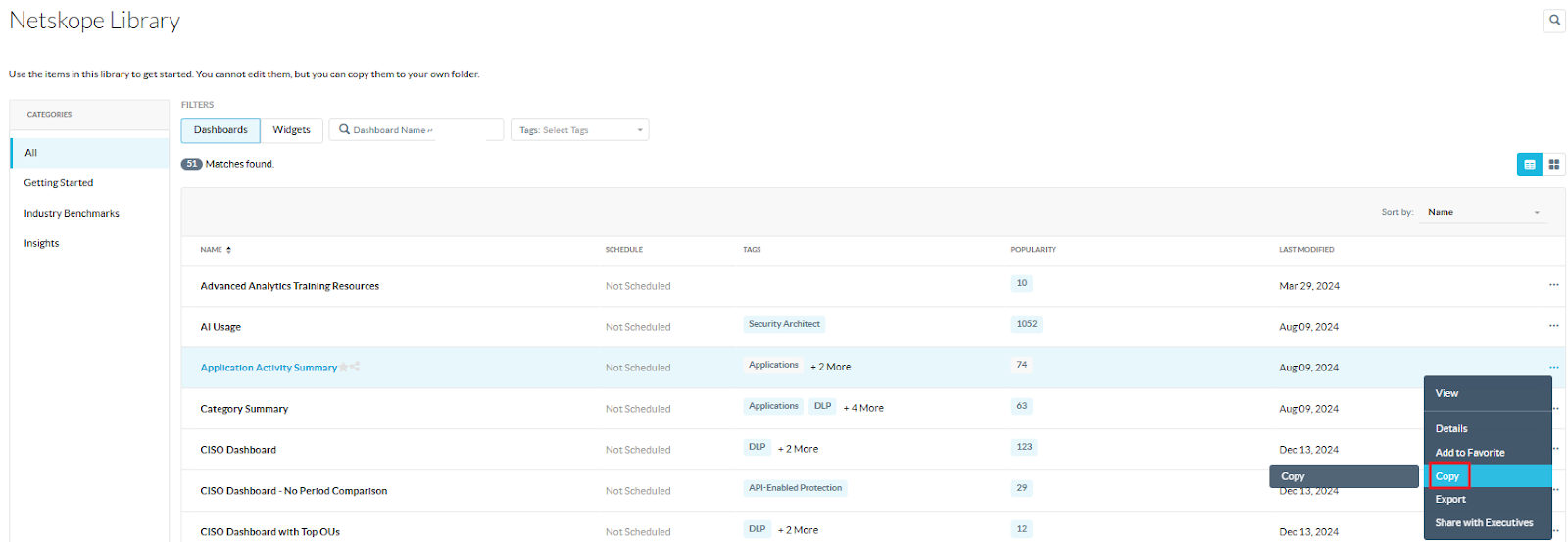Open the AI Usage dashboard

pos(220,327)
